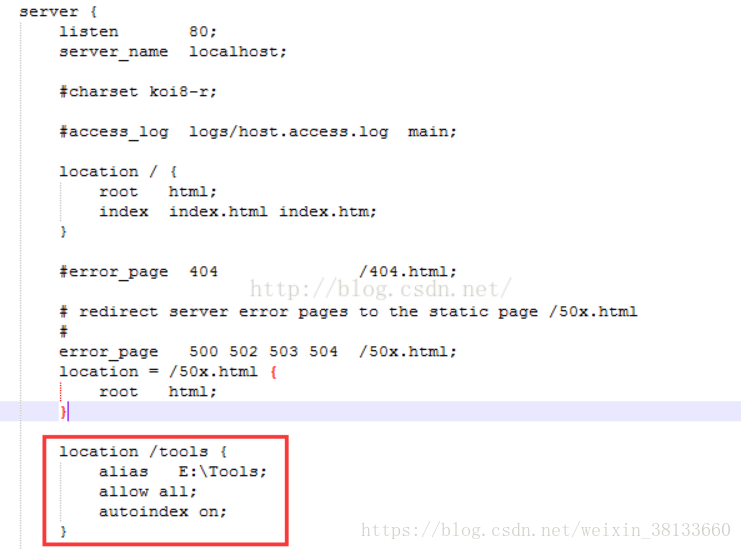Click the 'localhost;' server name value

click(238, 52)
